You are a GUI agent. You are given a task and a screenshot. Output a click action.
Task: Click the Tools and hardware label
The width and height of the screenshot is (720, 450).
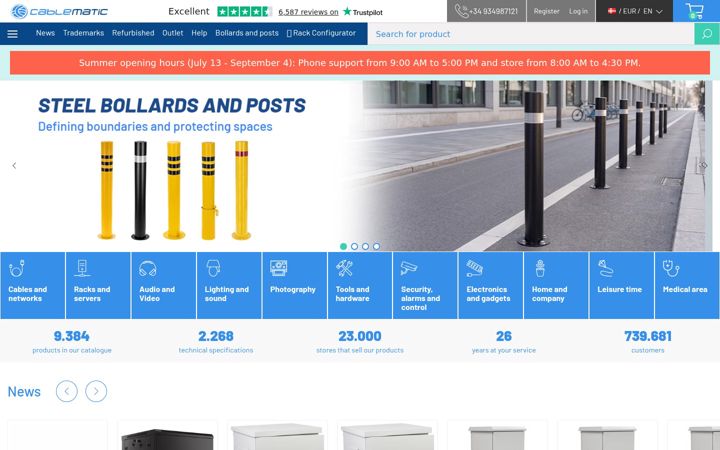click(x=352, y=294)
